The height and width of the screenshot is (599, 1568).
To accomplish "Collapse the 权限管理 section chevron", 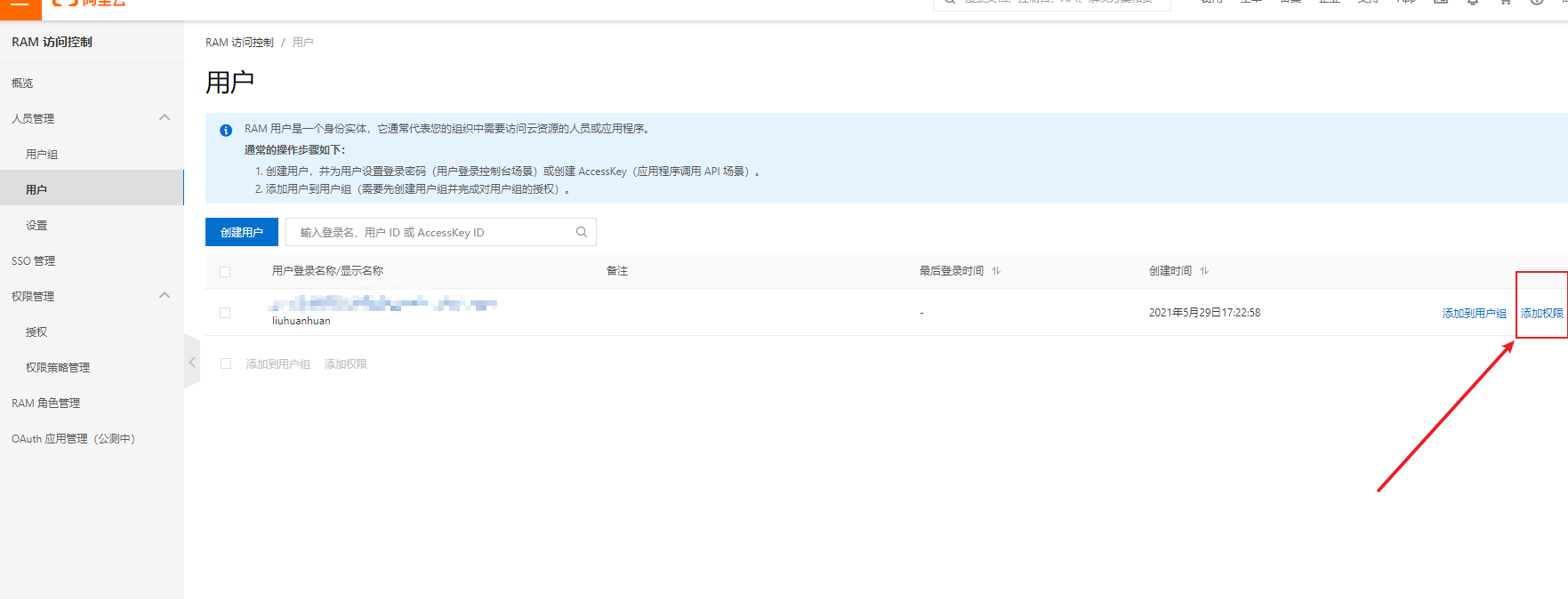I will point(165,295).
